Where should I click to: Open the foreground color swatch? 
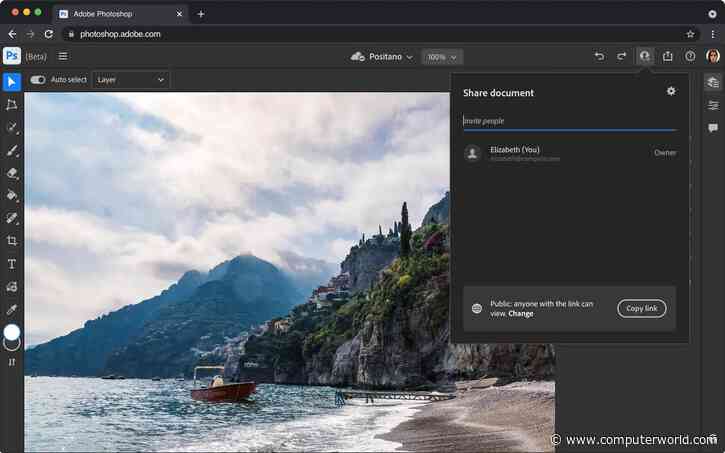[x=12, y=331]
